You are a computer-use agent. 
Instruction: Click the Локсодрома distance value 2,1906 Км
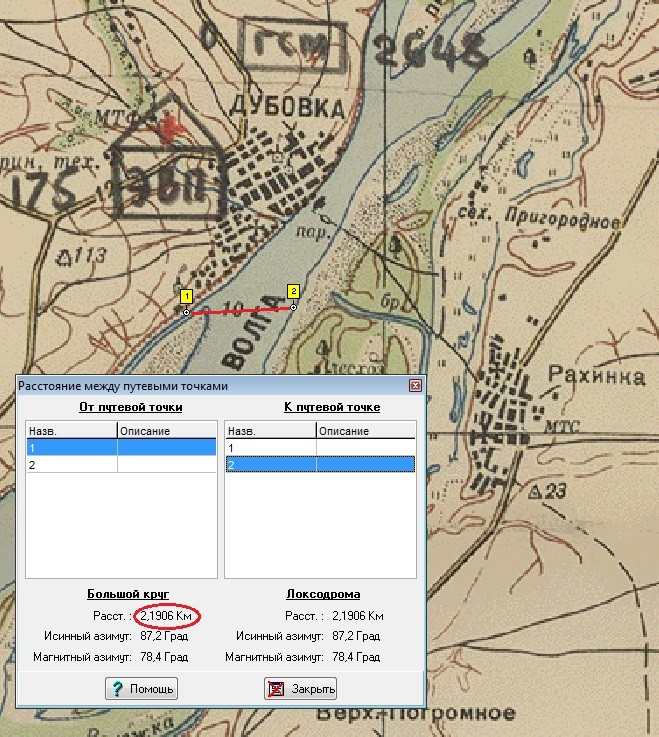coord(358,616)
